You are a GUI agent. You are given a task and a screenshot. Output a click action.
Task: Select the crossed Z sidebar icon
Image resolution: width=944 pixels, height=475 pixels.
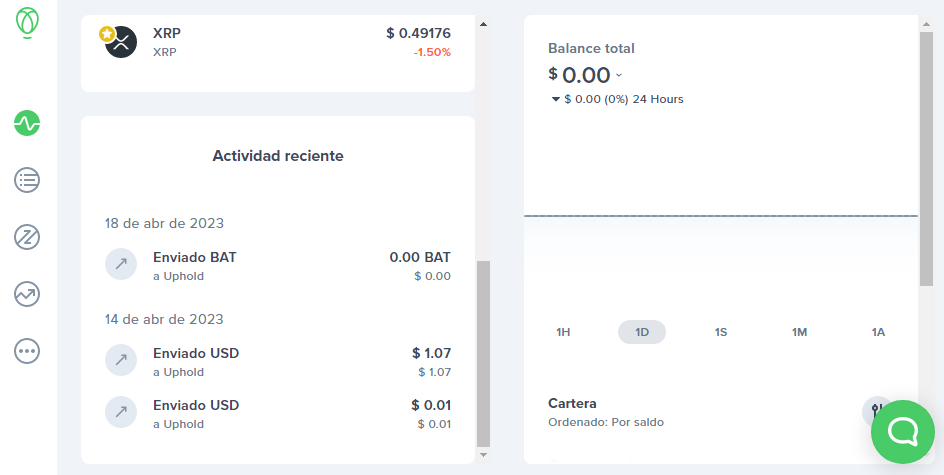(x=27, y=237)
